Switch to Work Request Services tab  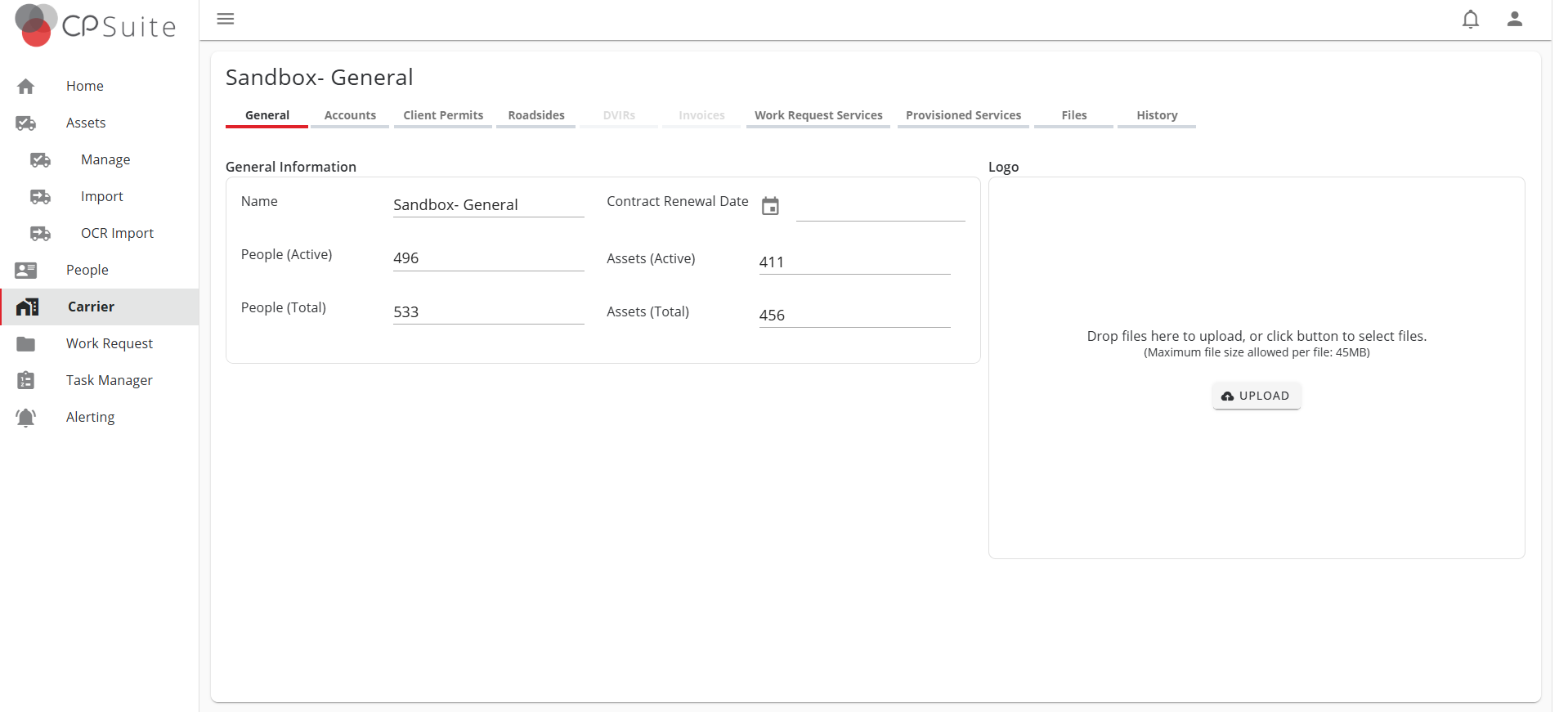(818, 115)
